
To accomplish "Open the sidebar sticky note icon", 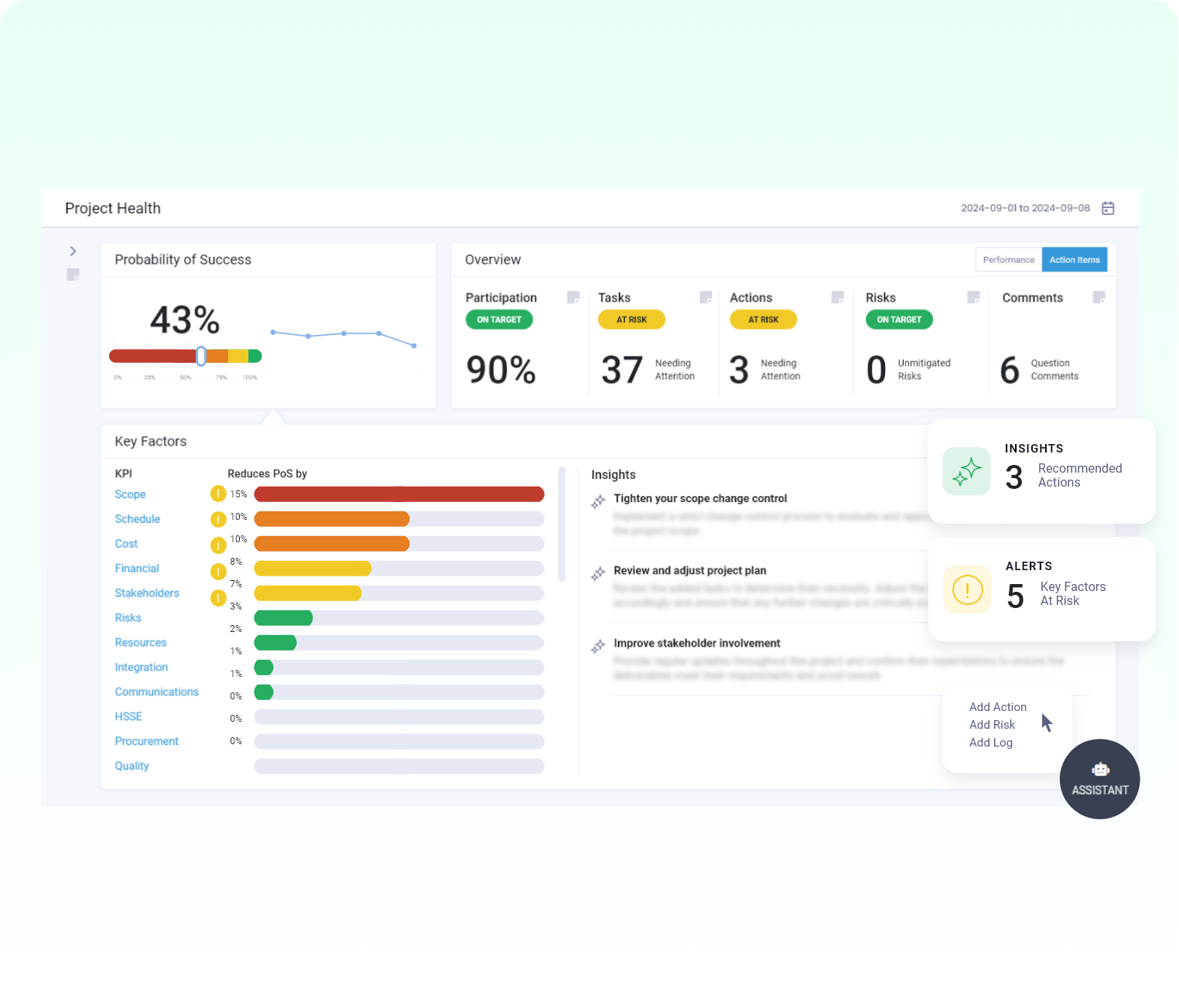I will [x=73, y=275].
